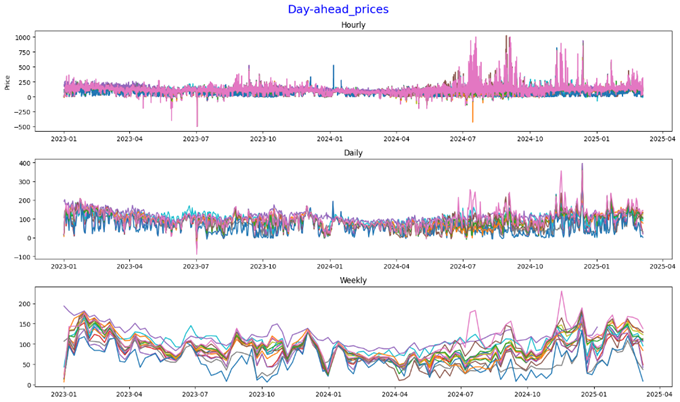Viewport: 680px width, 402px height.
Task: Click the 2025-04 tick on Hourly x-axis
Action: pos(664,141)
